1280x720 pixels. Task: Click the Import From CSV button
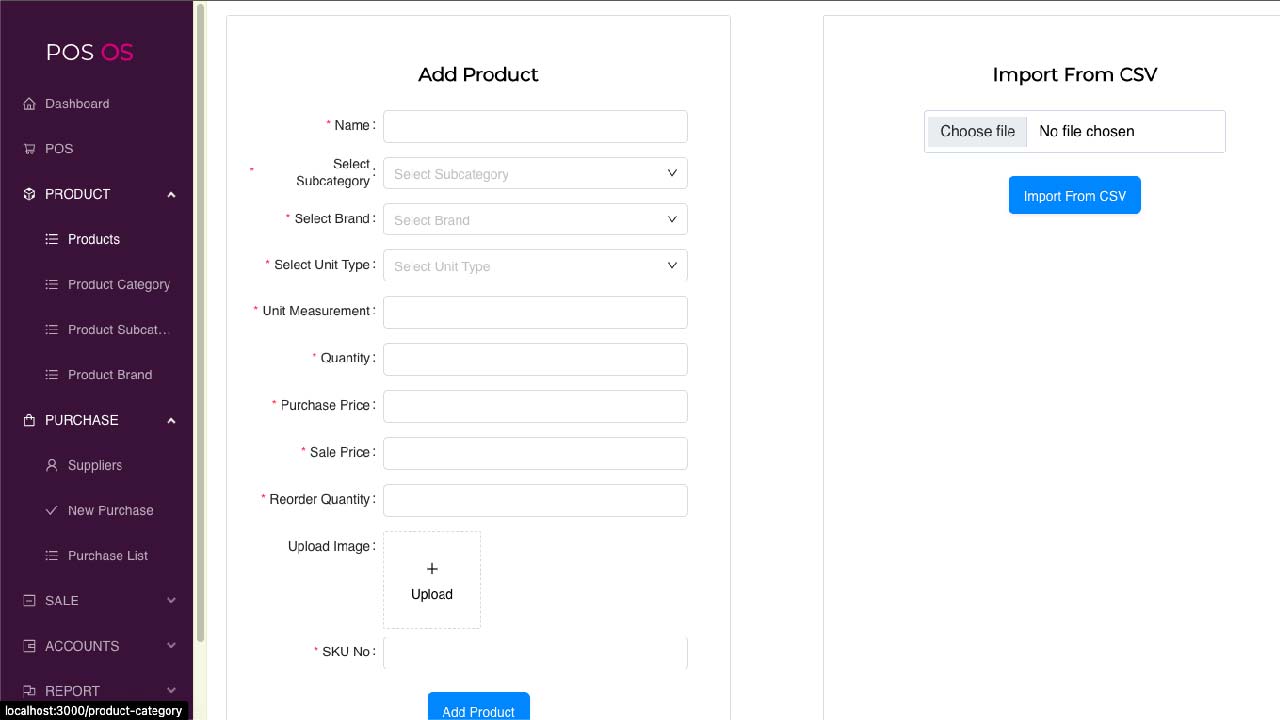tap(1074, 196)
